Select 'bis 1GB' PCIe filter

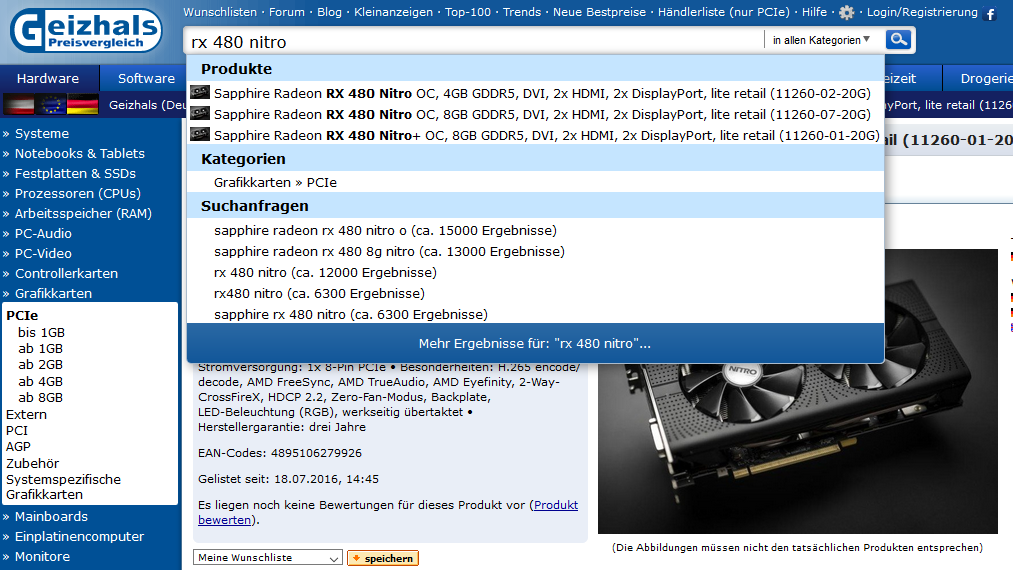pos(41,333)
